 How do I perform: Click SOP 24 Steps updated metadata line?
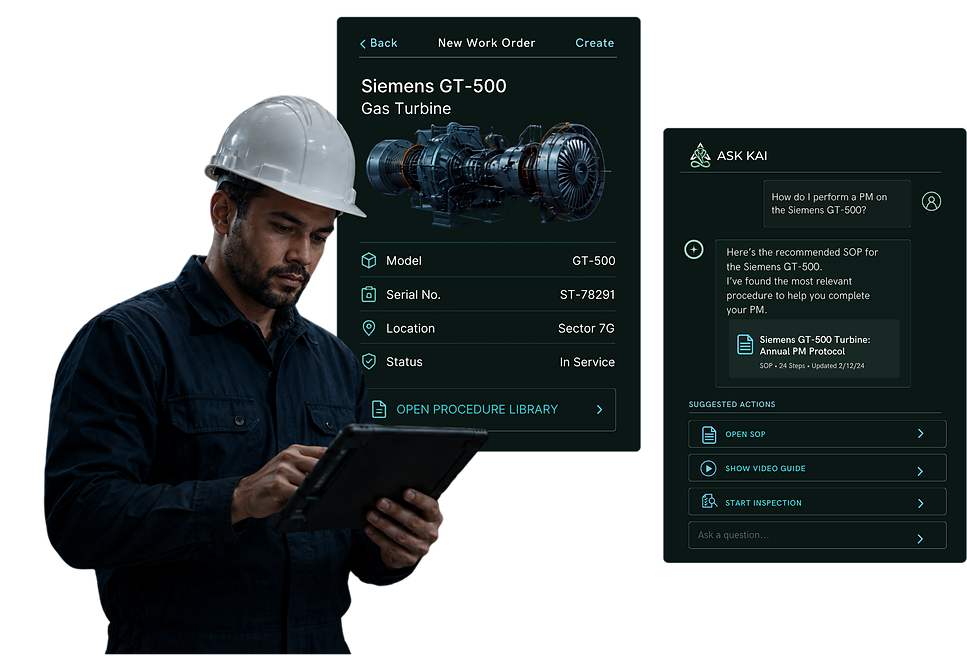(x=812, y=366)
